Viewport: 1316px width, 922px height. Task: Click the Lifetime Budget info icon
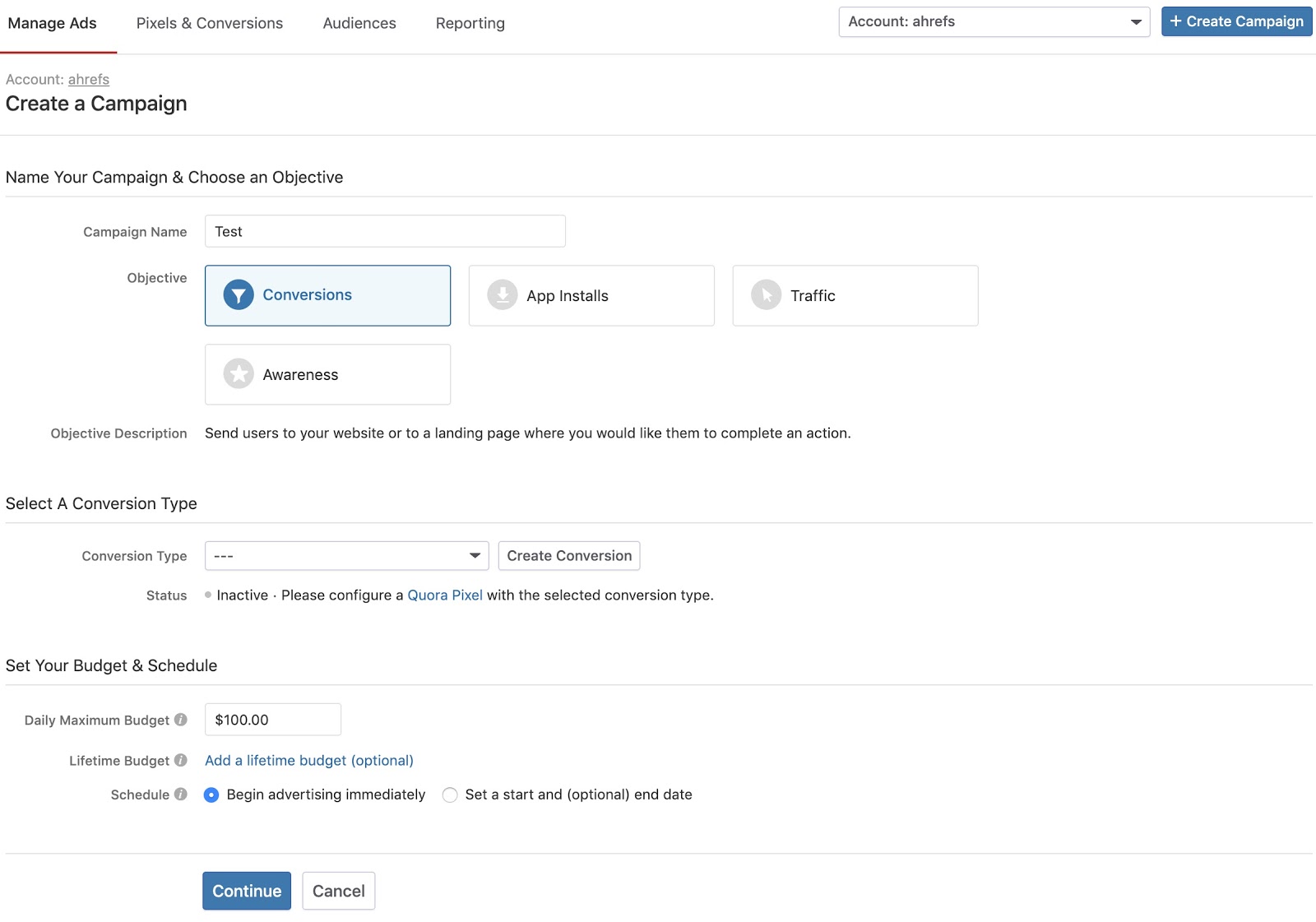click(x=180, y=760)
